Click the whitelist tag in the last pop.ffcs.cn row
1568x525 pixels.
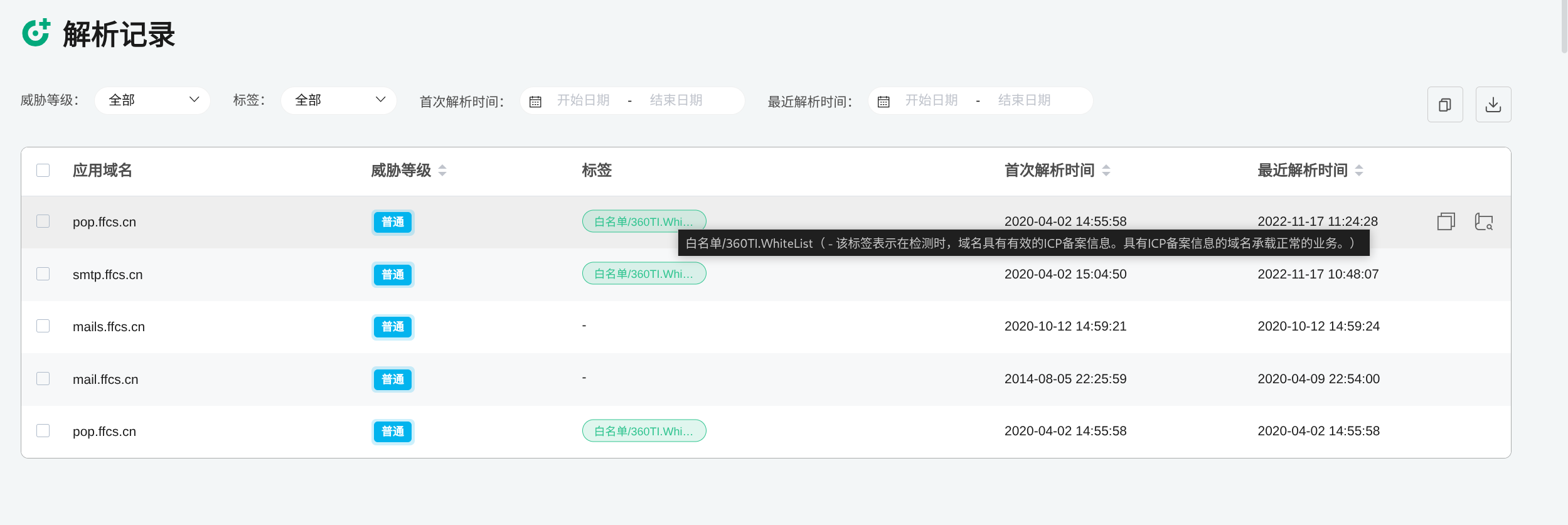pyautogui.click(x=644, y=431)
